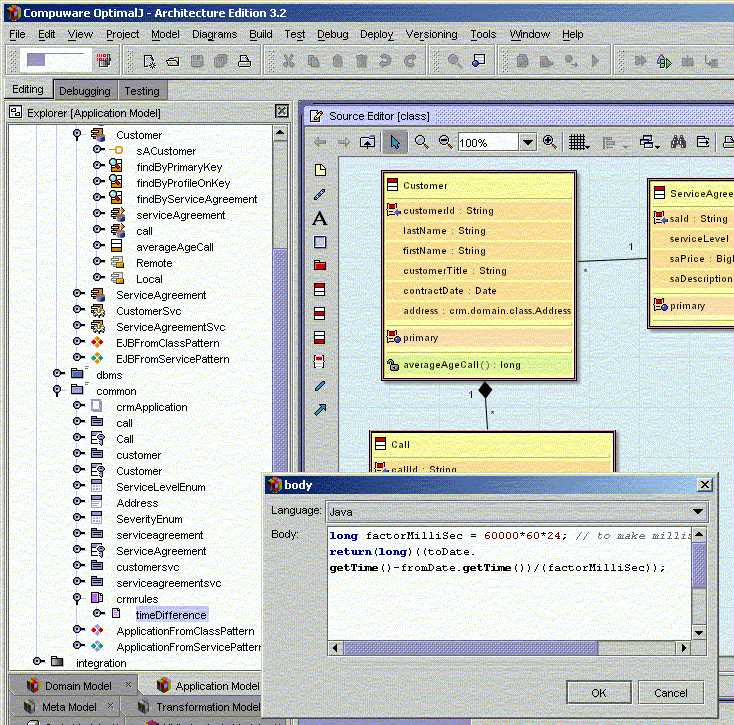Select ServiceLevelEnum in the Explorer tree

click(161, 487)
